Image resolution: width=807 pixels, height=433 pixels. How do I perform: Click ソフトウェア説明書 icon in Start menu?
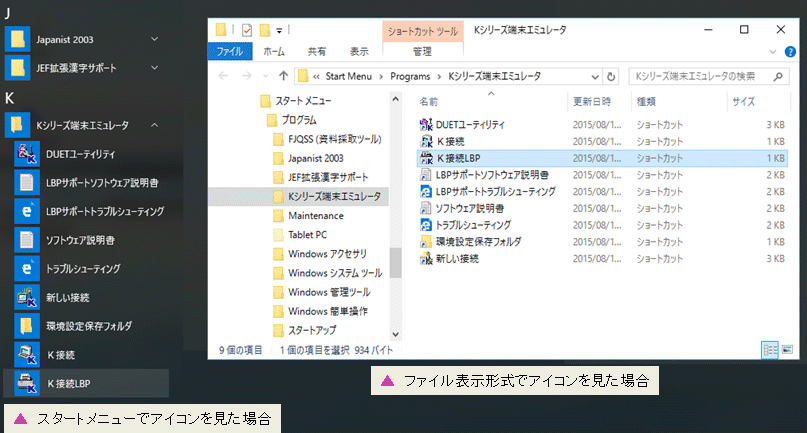click(x=27, y=240)
